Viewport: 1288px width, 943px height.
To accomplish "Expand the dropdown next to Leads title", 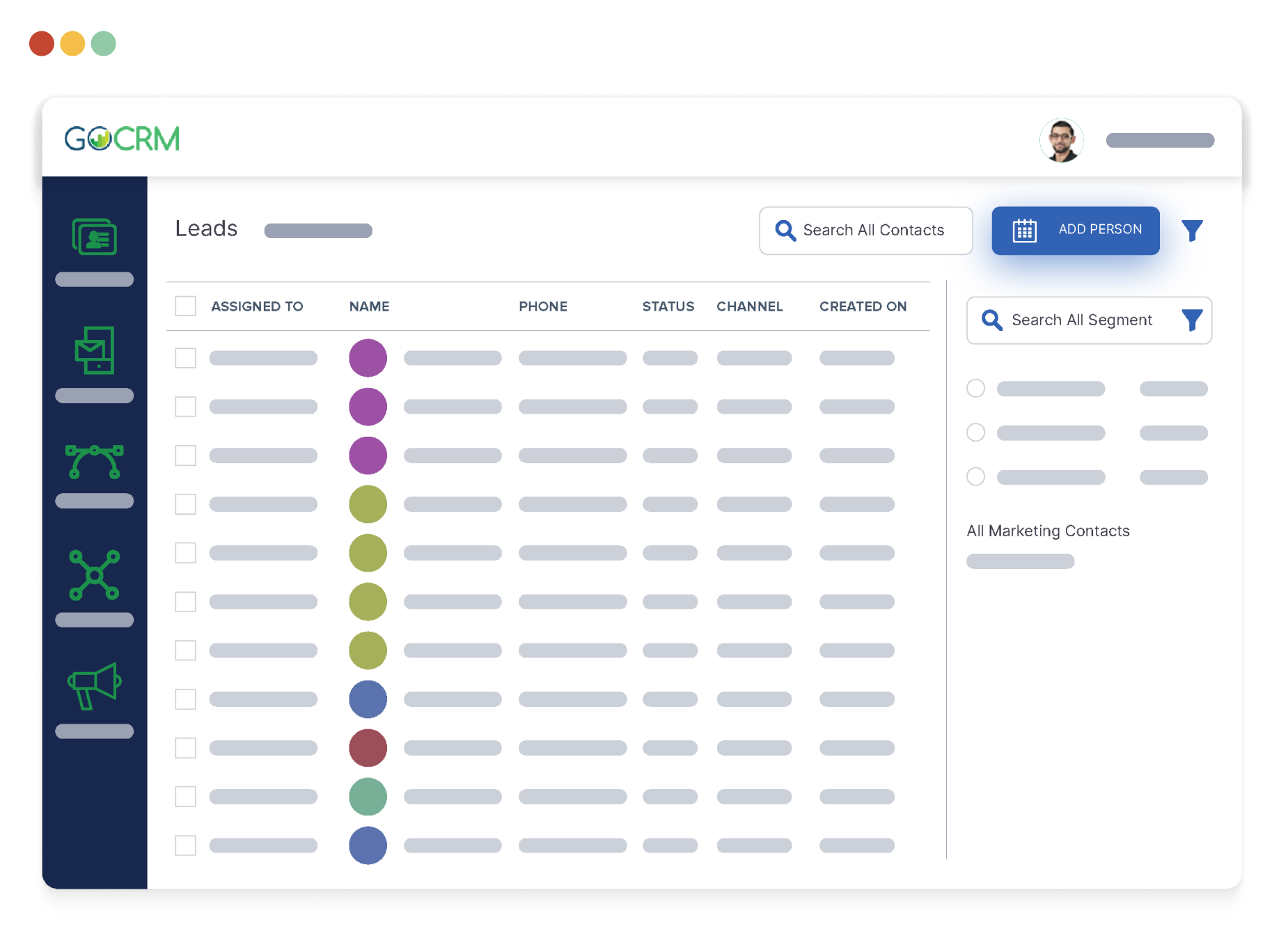I will [318, 231].
